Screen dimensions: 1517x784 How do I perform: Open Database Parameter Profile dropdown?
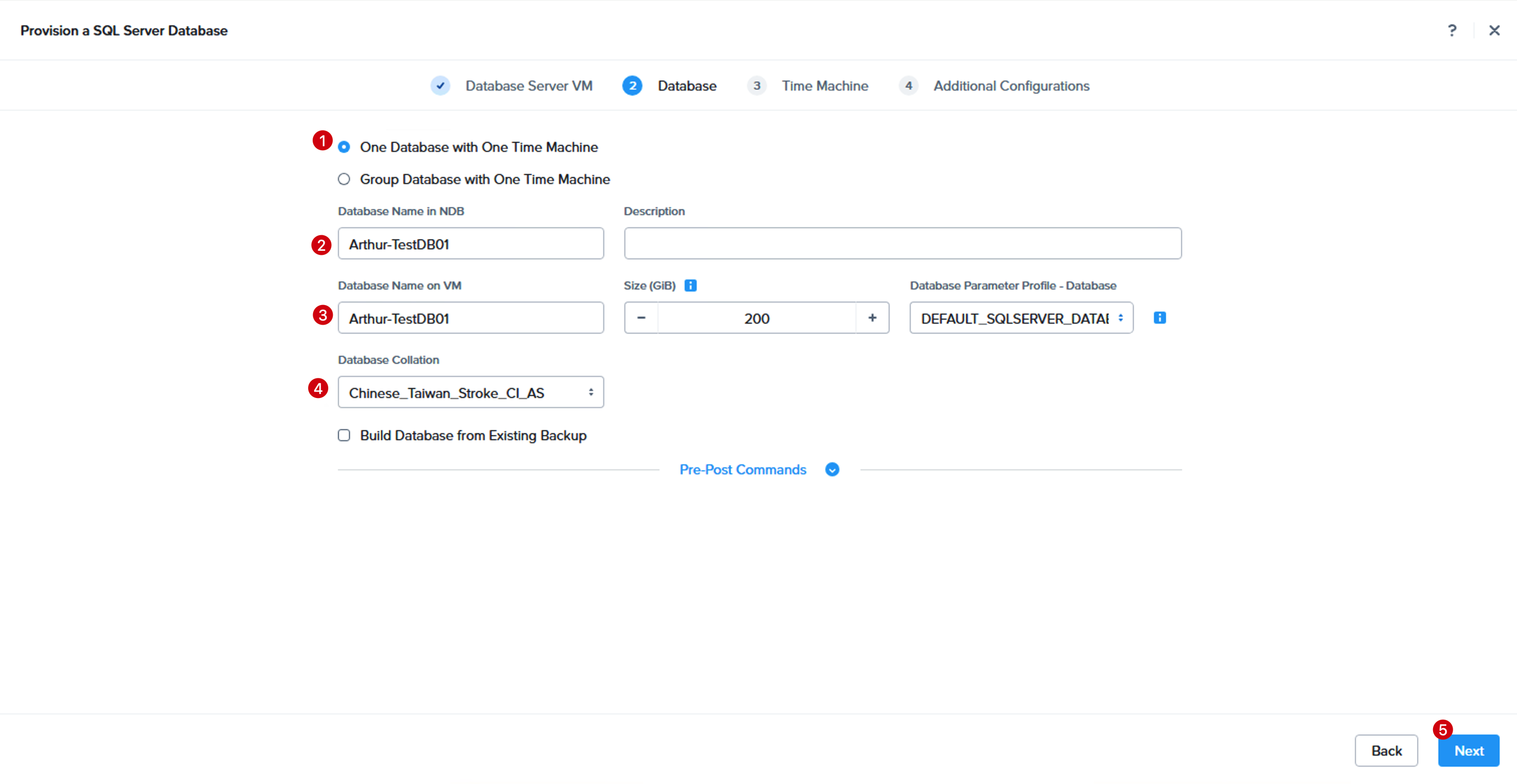[x=1021, y=318]
